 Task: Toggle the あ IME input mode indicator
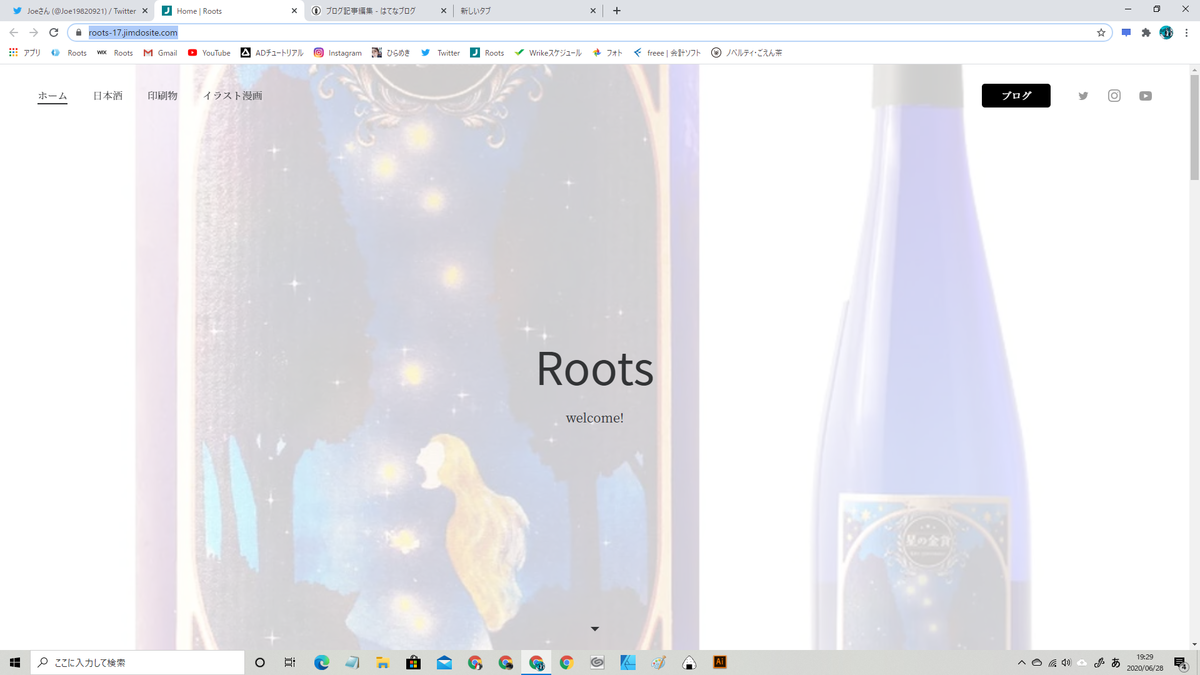coord(1115,662)
